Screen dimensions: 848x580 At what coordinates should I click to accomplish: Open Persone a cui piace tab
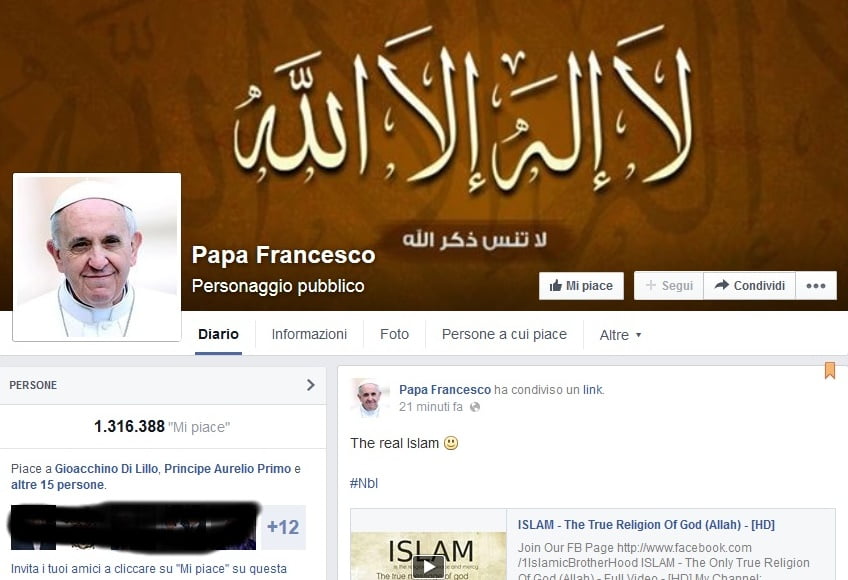tap(504, 334)
